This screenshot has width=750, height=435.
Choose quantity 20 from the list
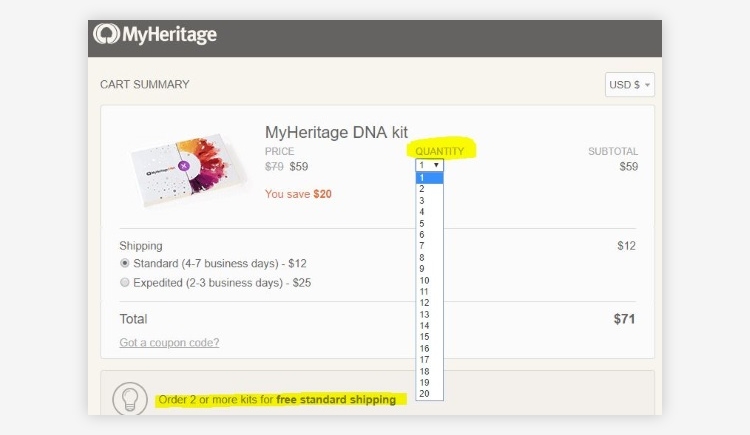429,394
